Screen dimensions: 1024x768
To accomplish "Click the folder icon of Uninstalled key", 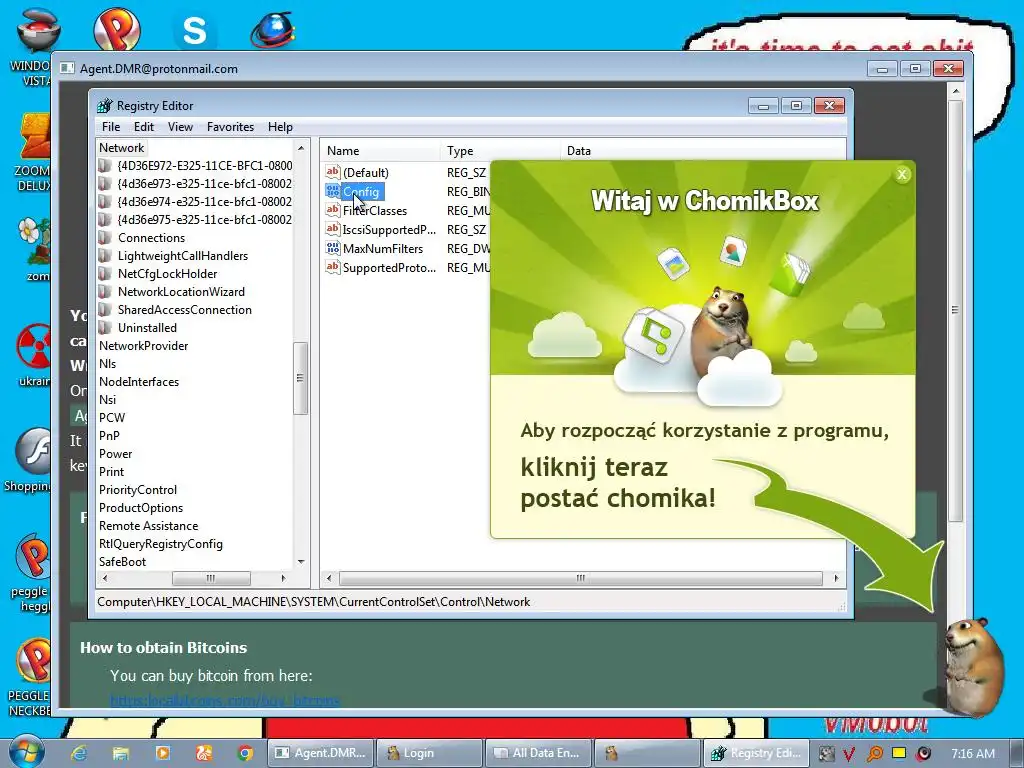I will coord(105,328).
